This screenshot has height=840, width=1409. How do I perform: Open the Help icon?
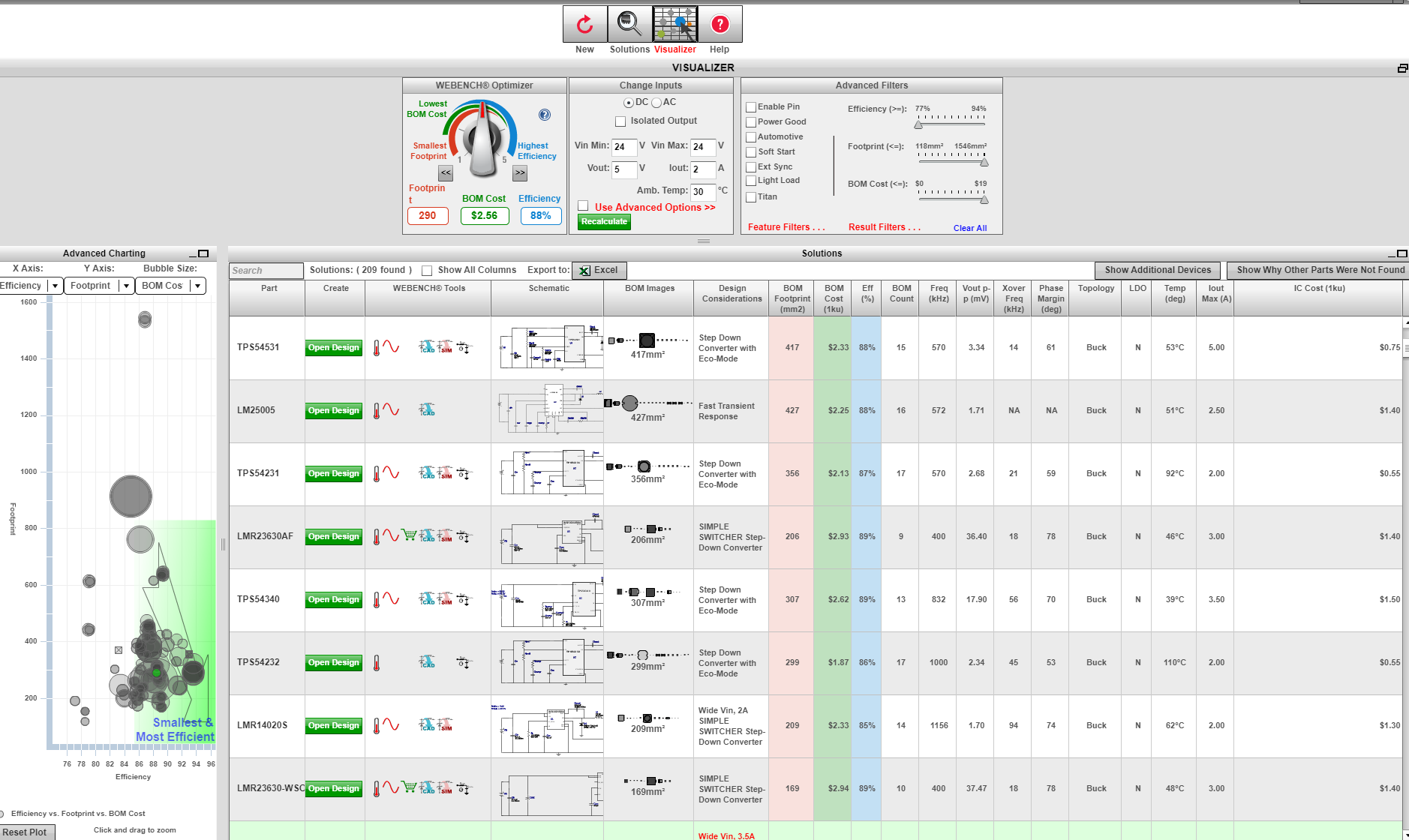[x=720, y=25]
